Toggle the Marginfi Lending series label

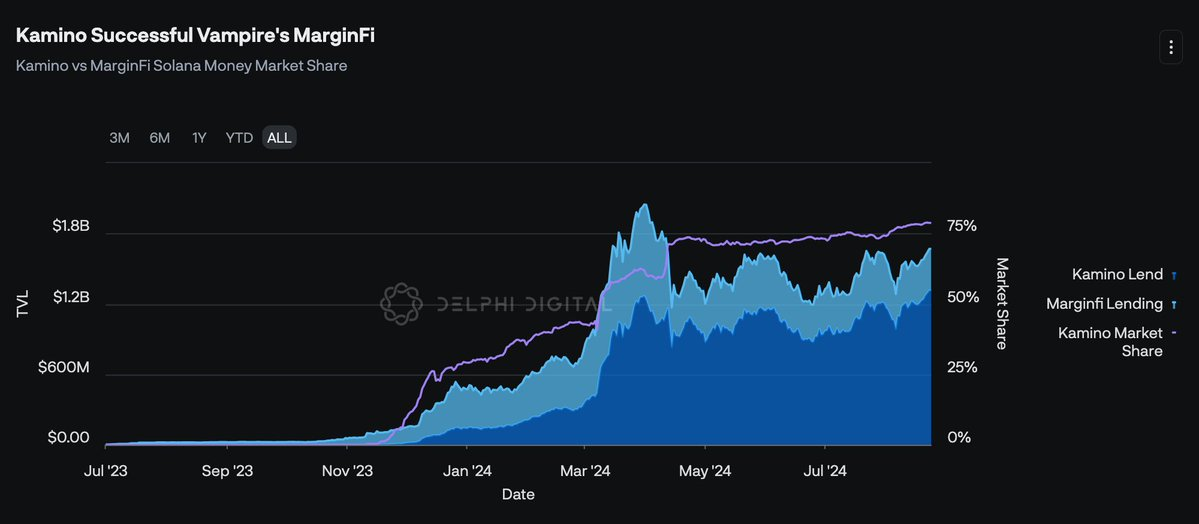(1104, 303)
